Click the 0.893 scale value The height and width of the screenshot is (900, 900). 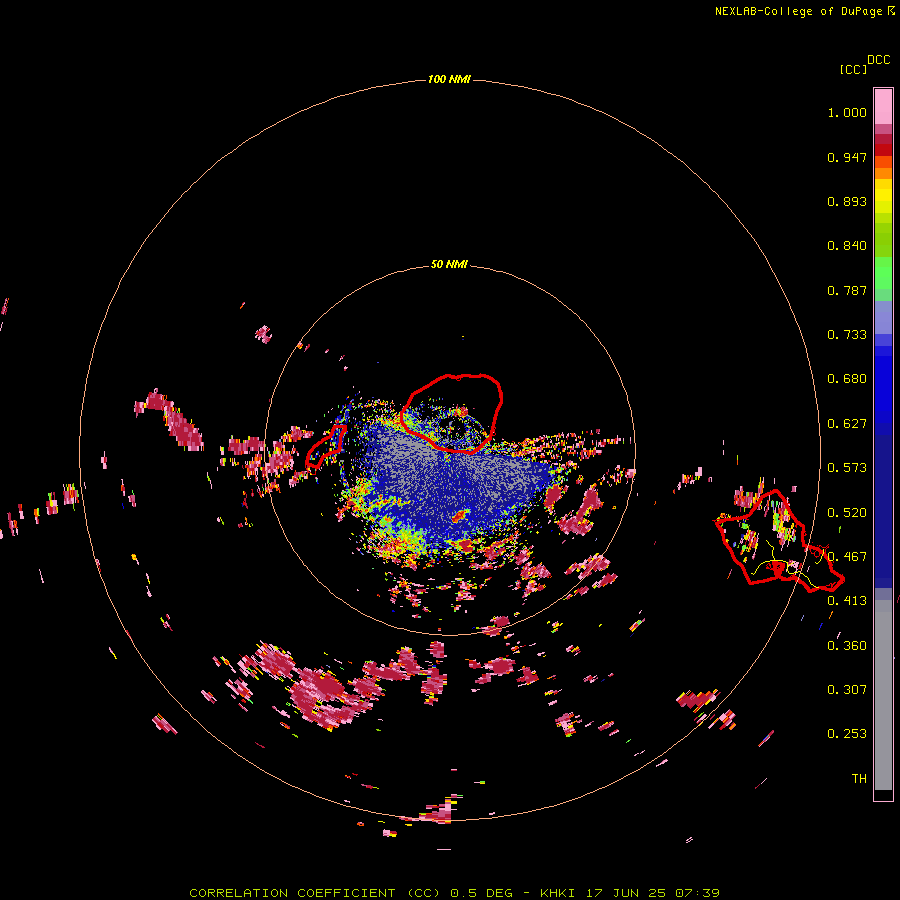click(847, 201)
